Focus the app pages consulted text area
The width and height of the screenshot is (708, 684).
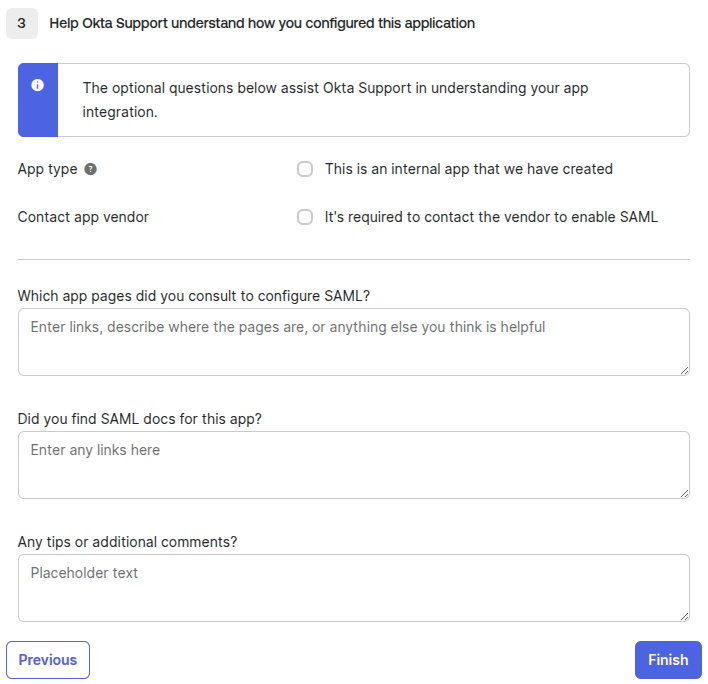[353, 342]
